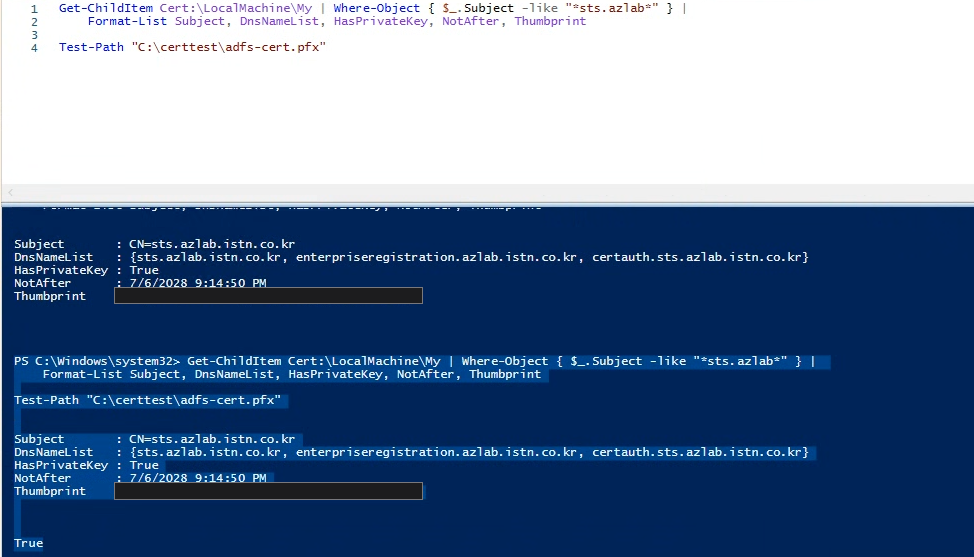Image resolution: width=974 pixels, height=557 pixels.
Task: Click redacted Thumbprint value in unhighlighted output
Action: [268, 296]
